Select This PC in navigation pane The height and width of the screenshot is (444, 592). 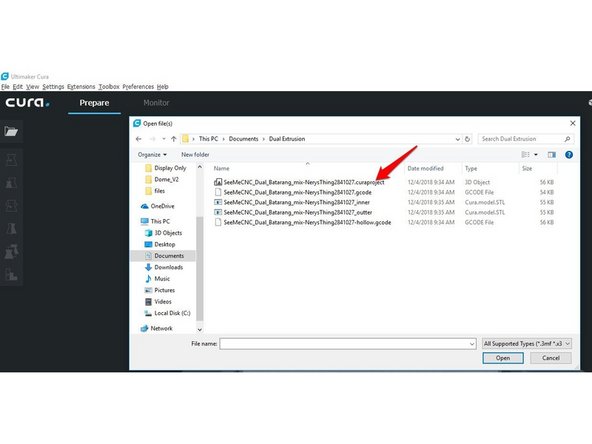pyautogui.click(x=155, y=221)
